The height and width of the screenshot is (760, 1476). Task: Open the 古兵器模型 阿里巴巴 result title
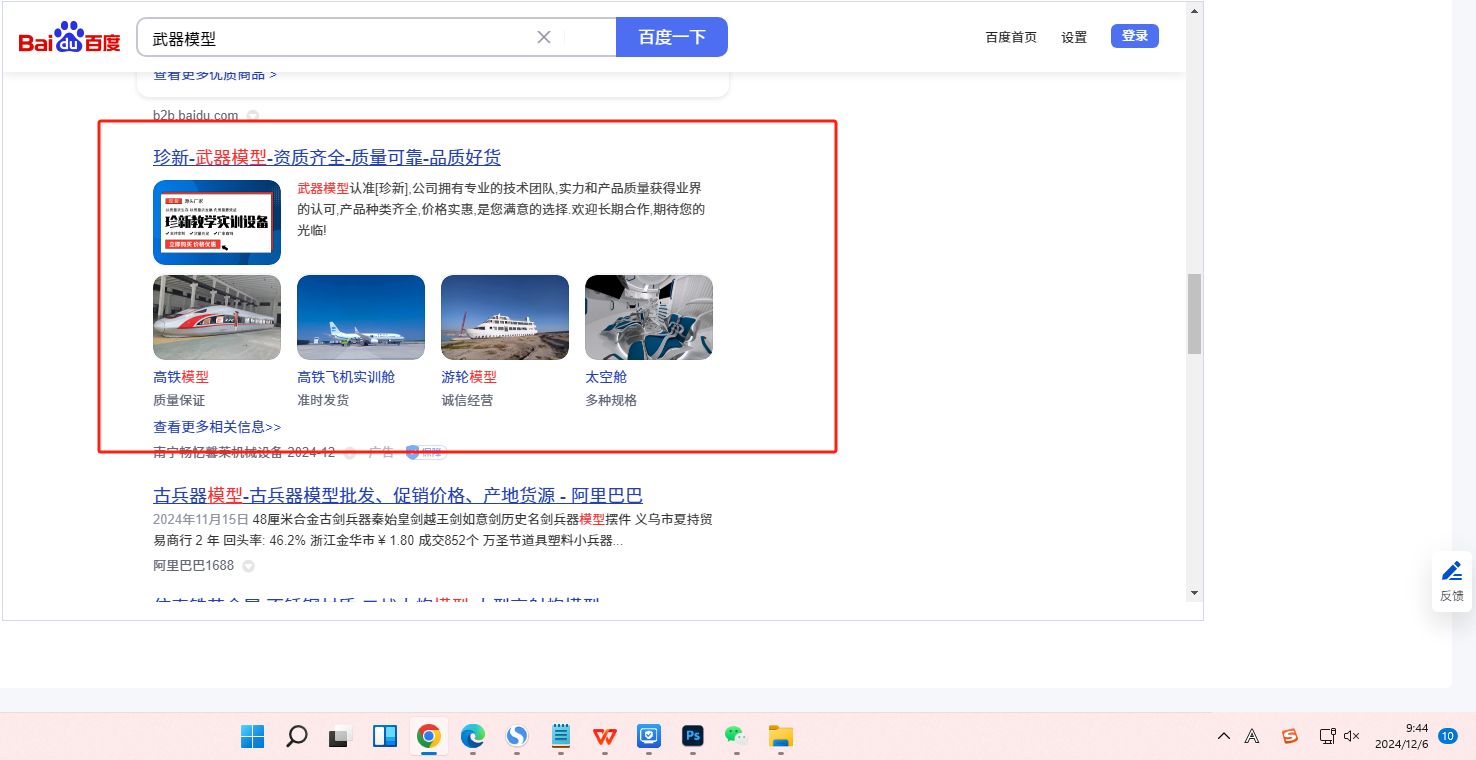click(x=398, y=495)
